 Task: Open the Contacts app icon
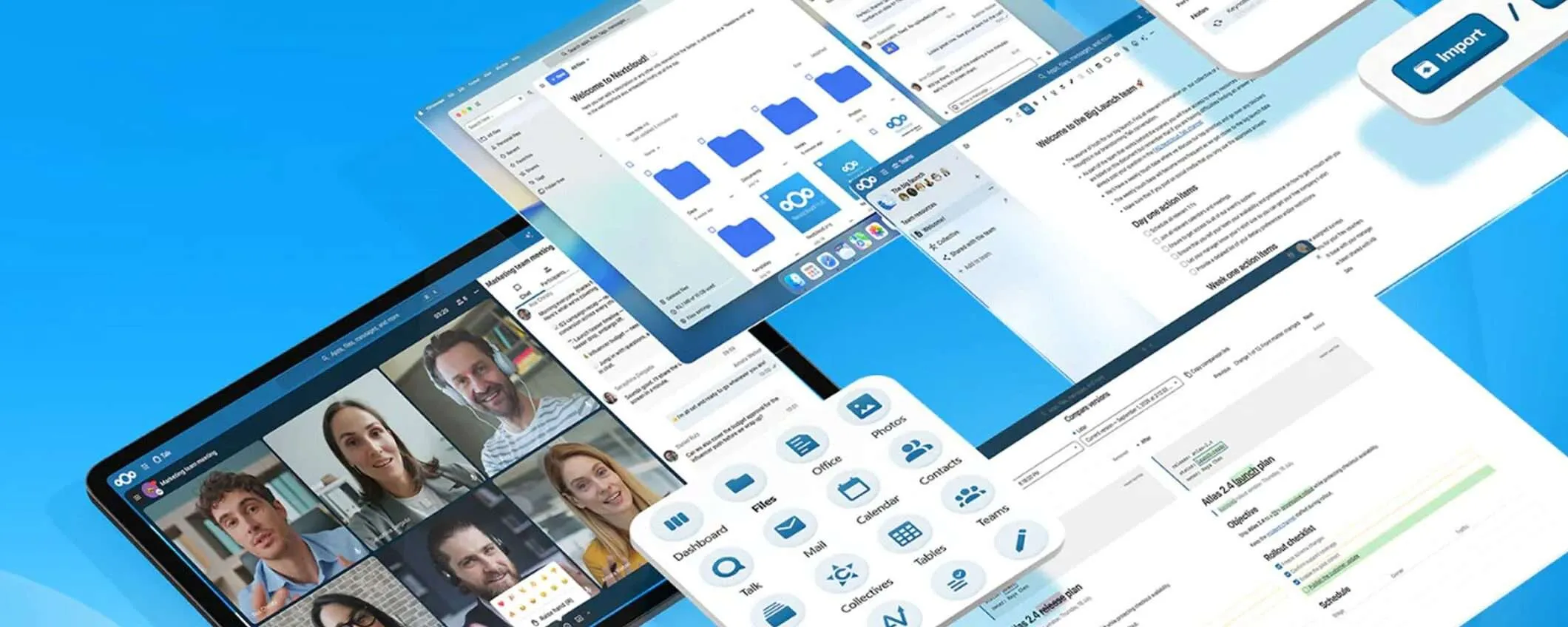pos(917,448)
